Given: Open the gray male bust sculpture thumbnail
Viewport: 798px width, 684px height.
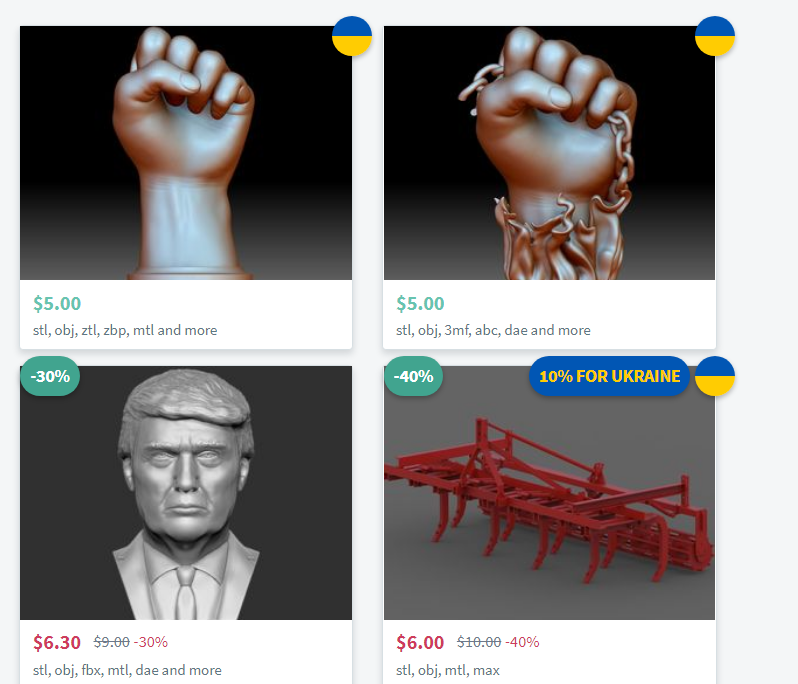Looking at the screenshot, I should 186,493.
